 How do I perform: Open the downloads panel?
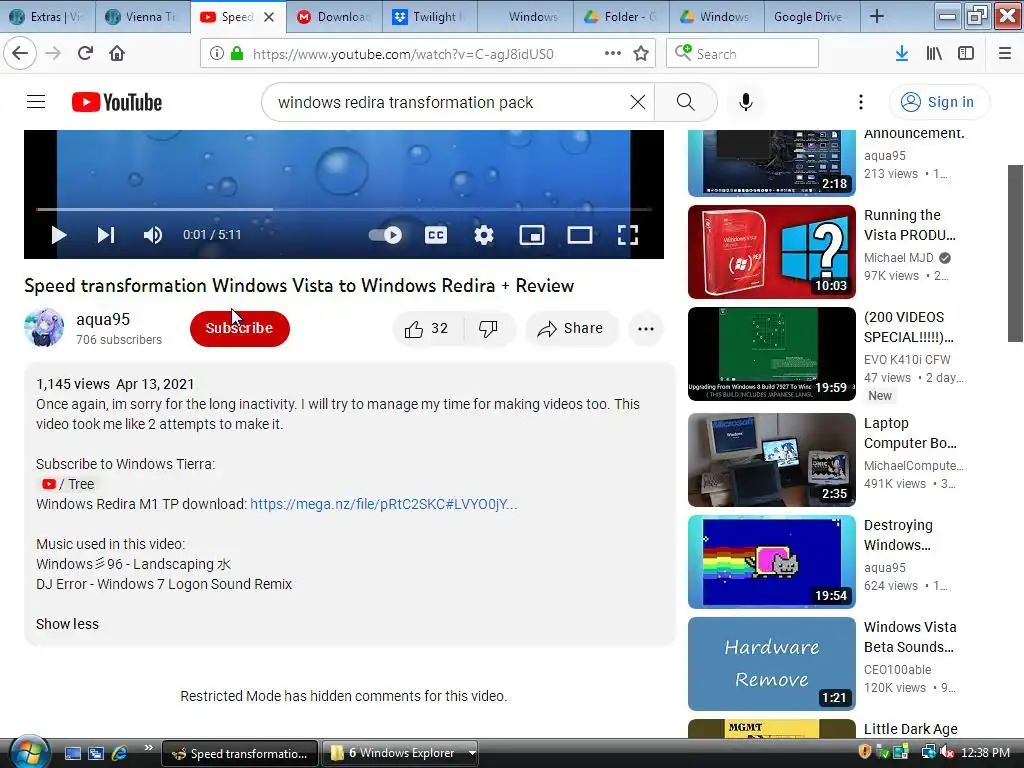pyautogui.click(x=902, y=54)
